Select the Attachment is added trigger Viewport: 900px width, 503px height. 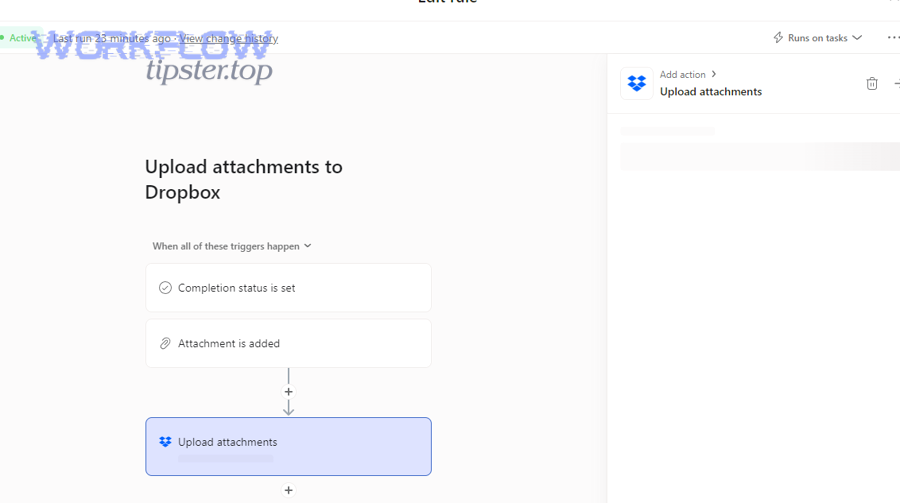coord(288,343)
